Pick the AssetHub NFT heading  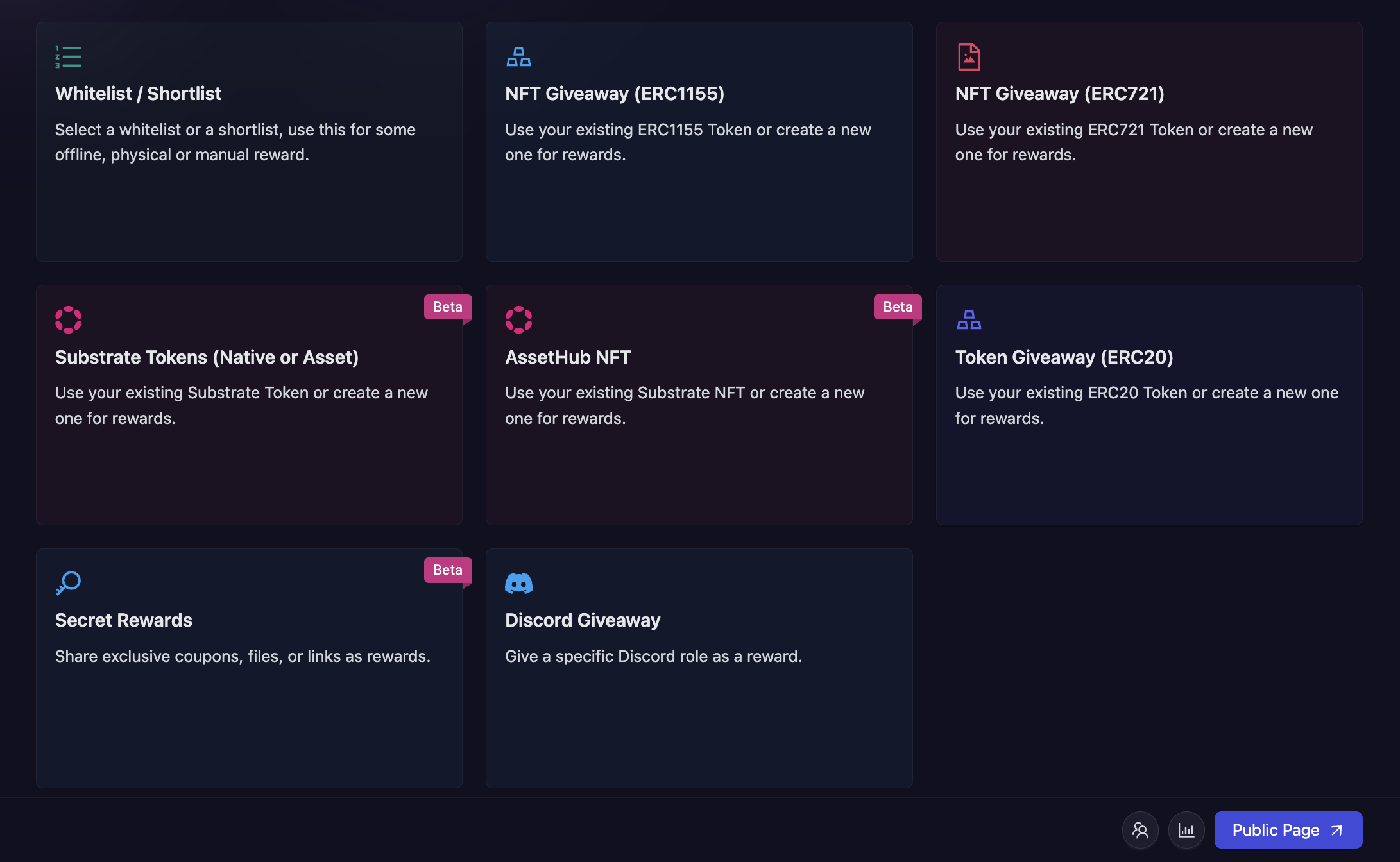[x=567, y=357]
